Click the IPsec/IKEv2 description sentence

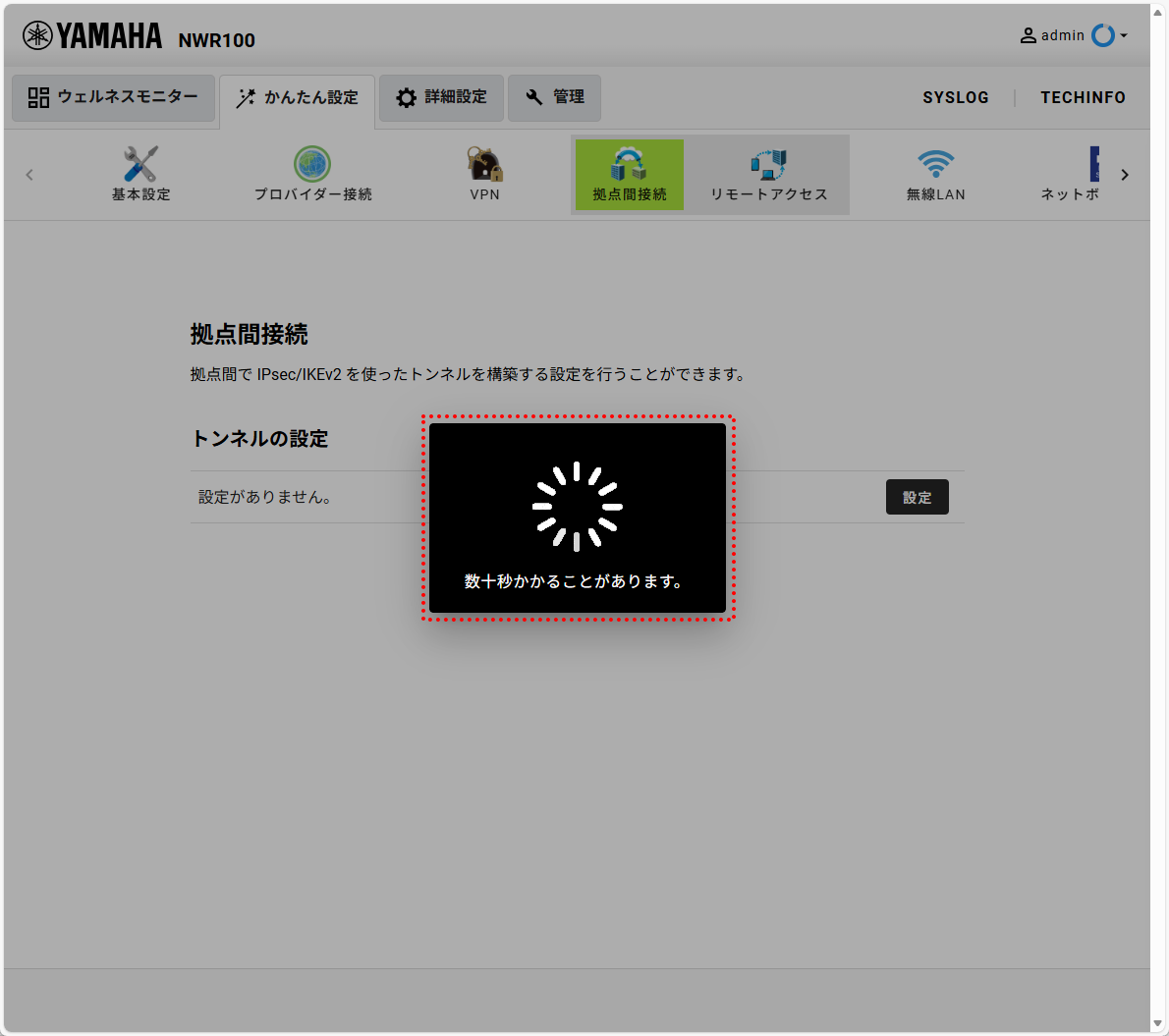point(469,374)
